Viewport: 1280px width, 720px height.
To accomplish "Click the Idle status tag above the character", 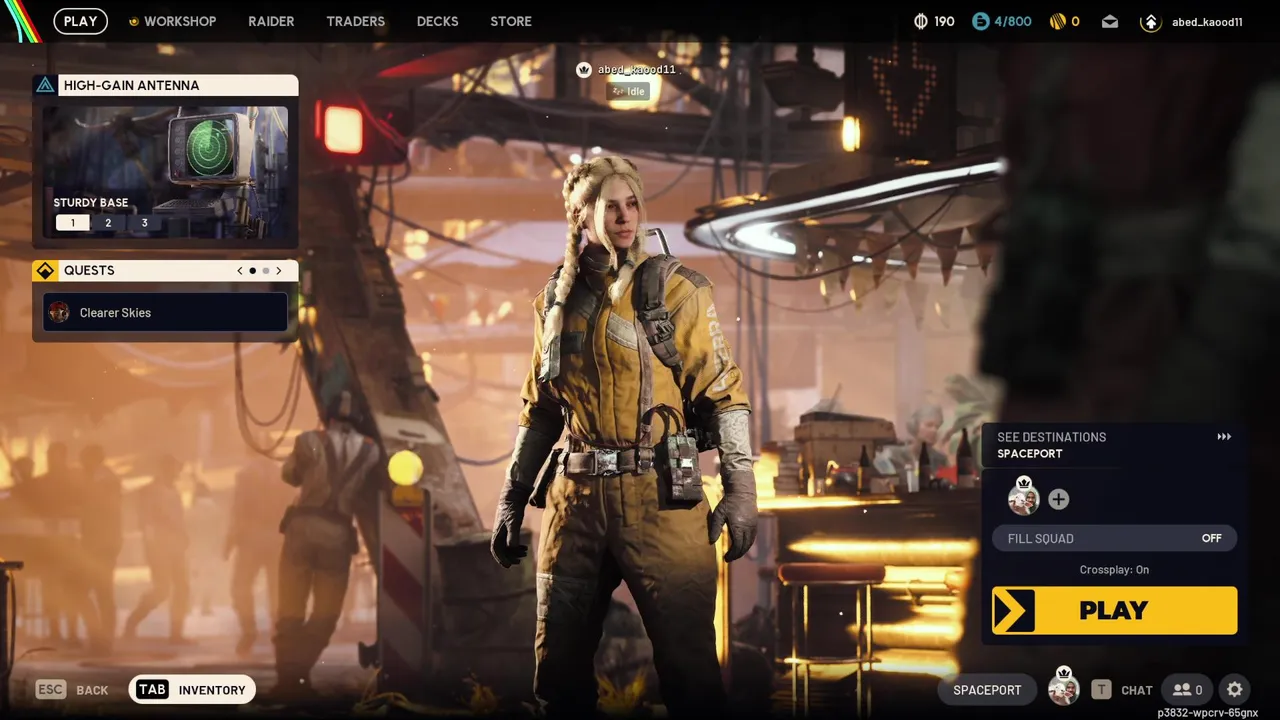I will coord(630,91).
